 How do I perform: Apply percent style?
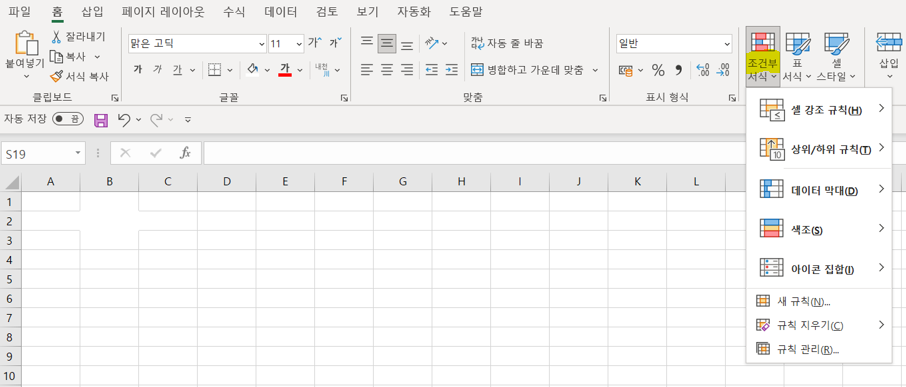[658, 70]
